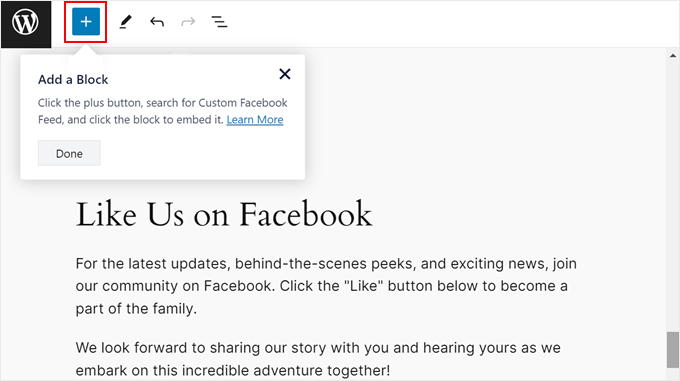The height and width of the screenshot is (381, 680).
Task: Undo the last change
Action: [157, 22]
